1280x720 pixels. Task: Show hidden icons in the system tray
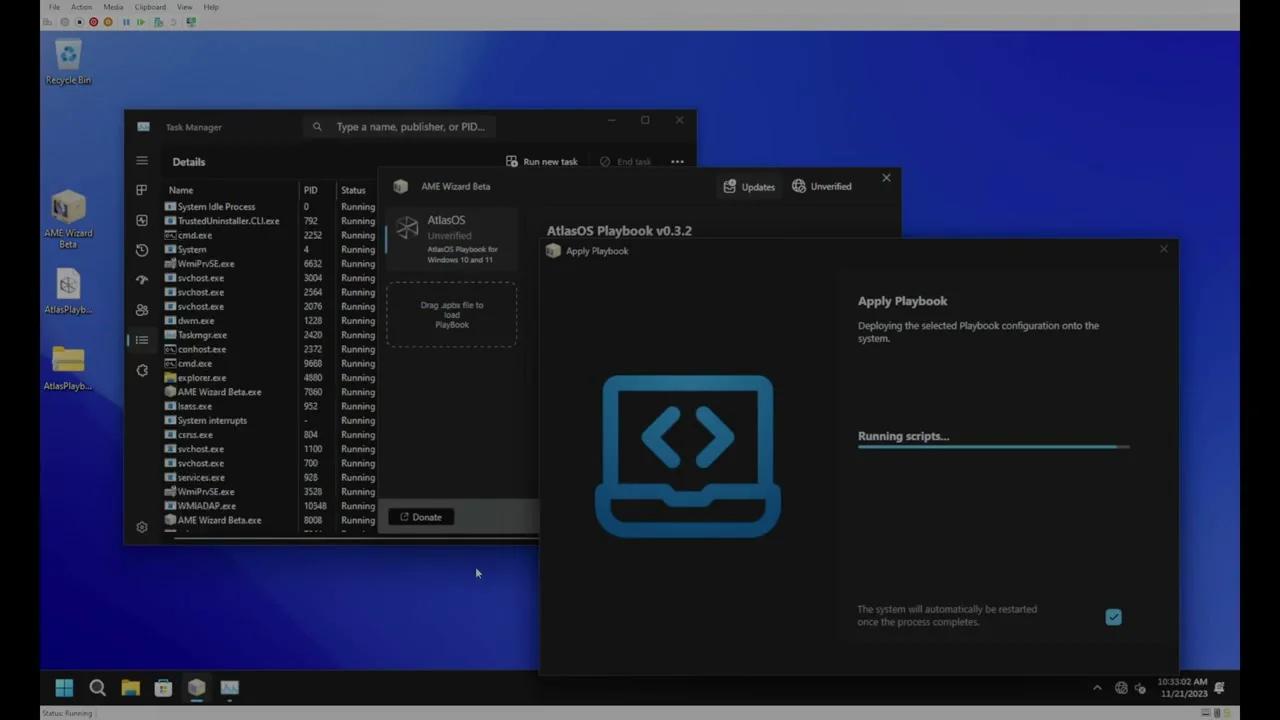point(1097,688)
